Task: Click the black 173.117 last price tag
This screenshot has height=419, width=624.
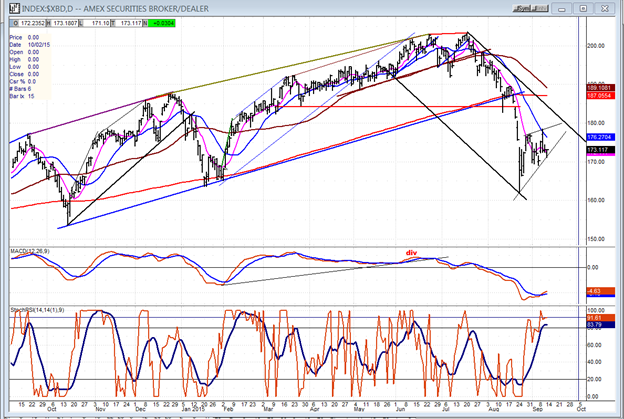Action: pyautogui.click(x=598, y=149)
